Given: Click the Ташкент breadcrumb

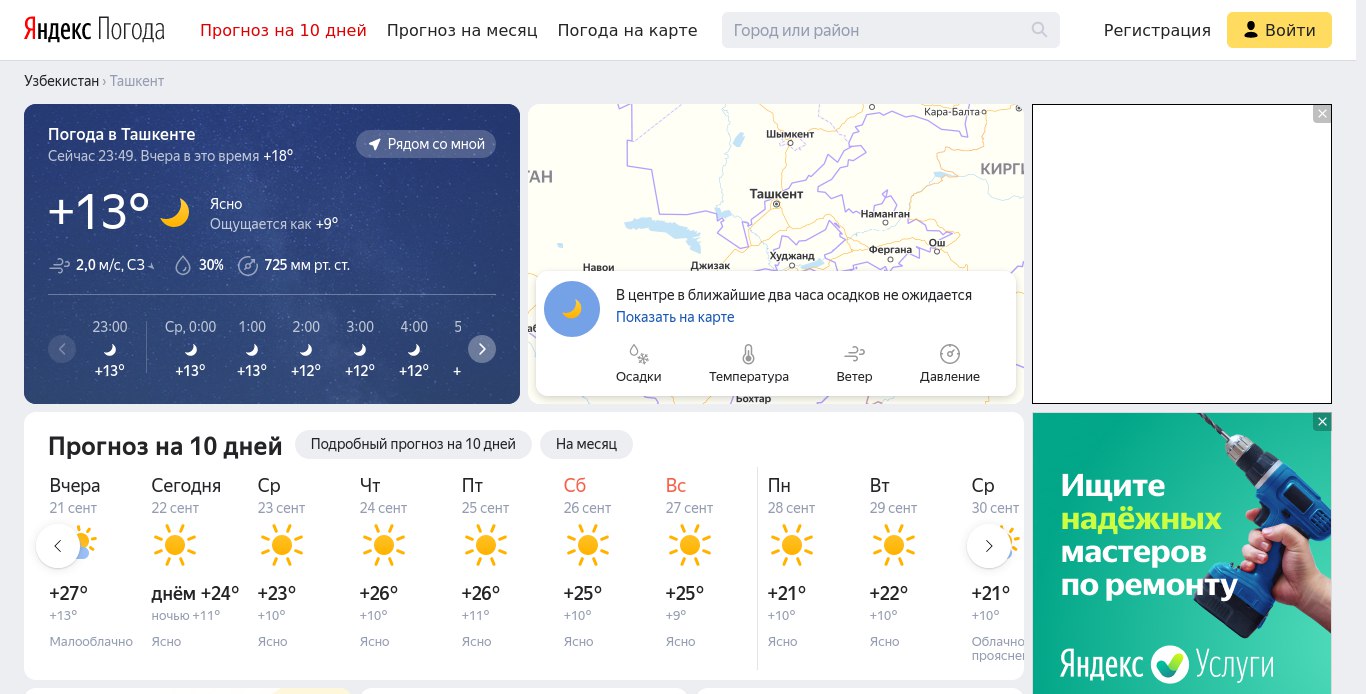Looking at the screenshot, I should click(x=137, y=80).
